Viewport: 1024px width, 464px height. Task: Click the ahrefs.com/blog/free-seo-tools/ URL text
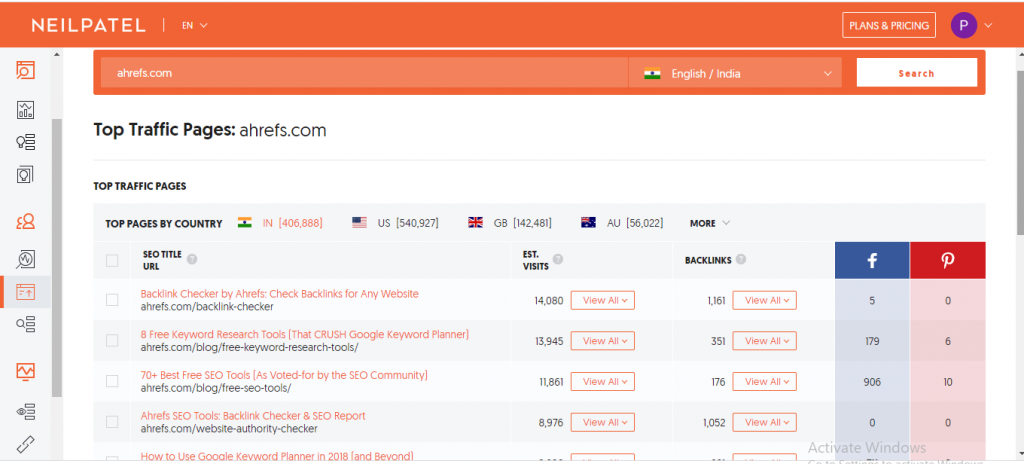216,388
